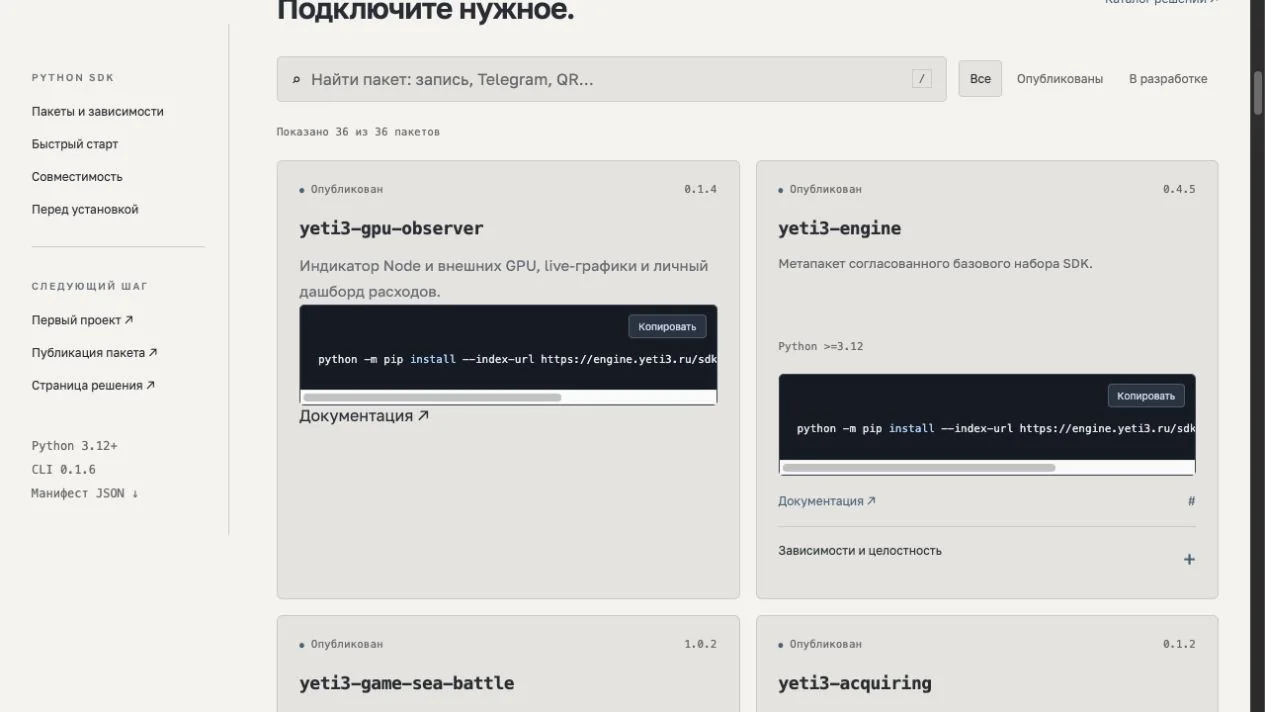Focus the Найти пакет search field

click(x=611, y=79)
